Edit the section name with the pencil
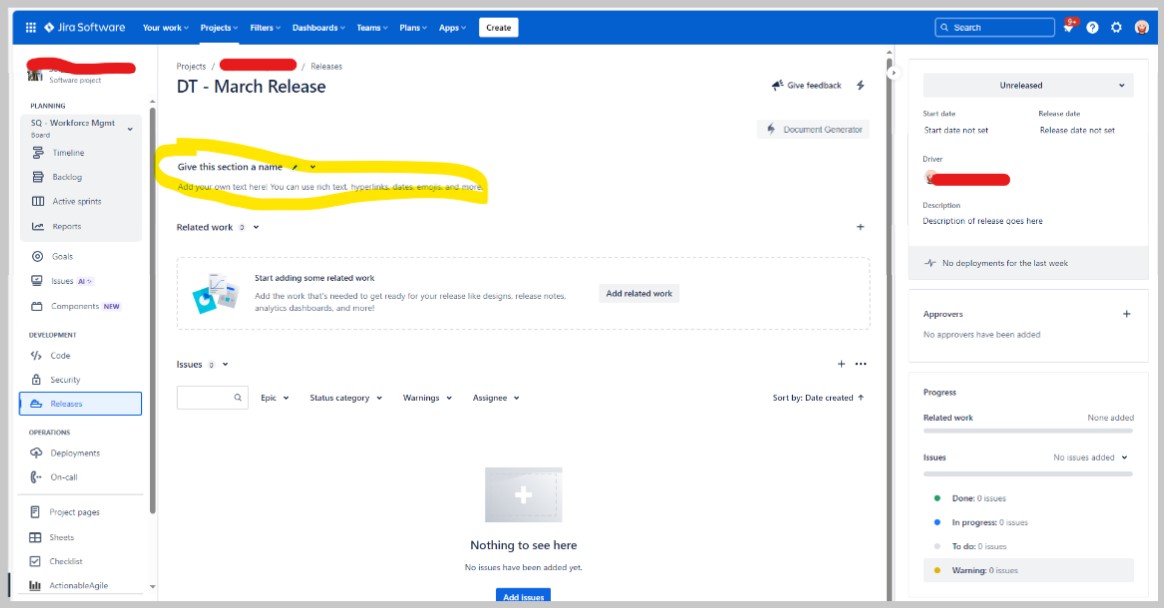The width and height of the screenshot is (1164, 608). [294, 166]
